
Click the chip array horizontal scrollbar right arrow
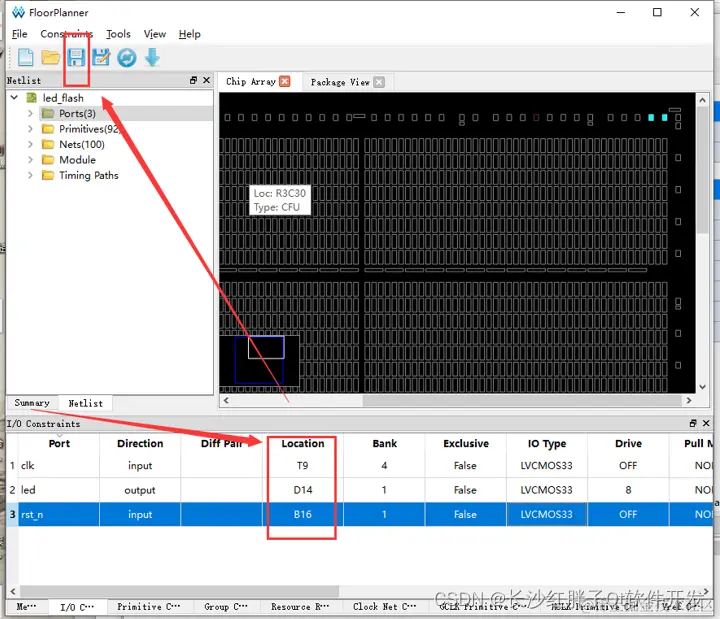tap(689, 400)
